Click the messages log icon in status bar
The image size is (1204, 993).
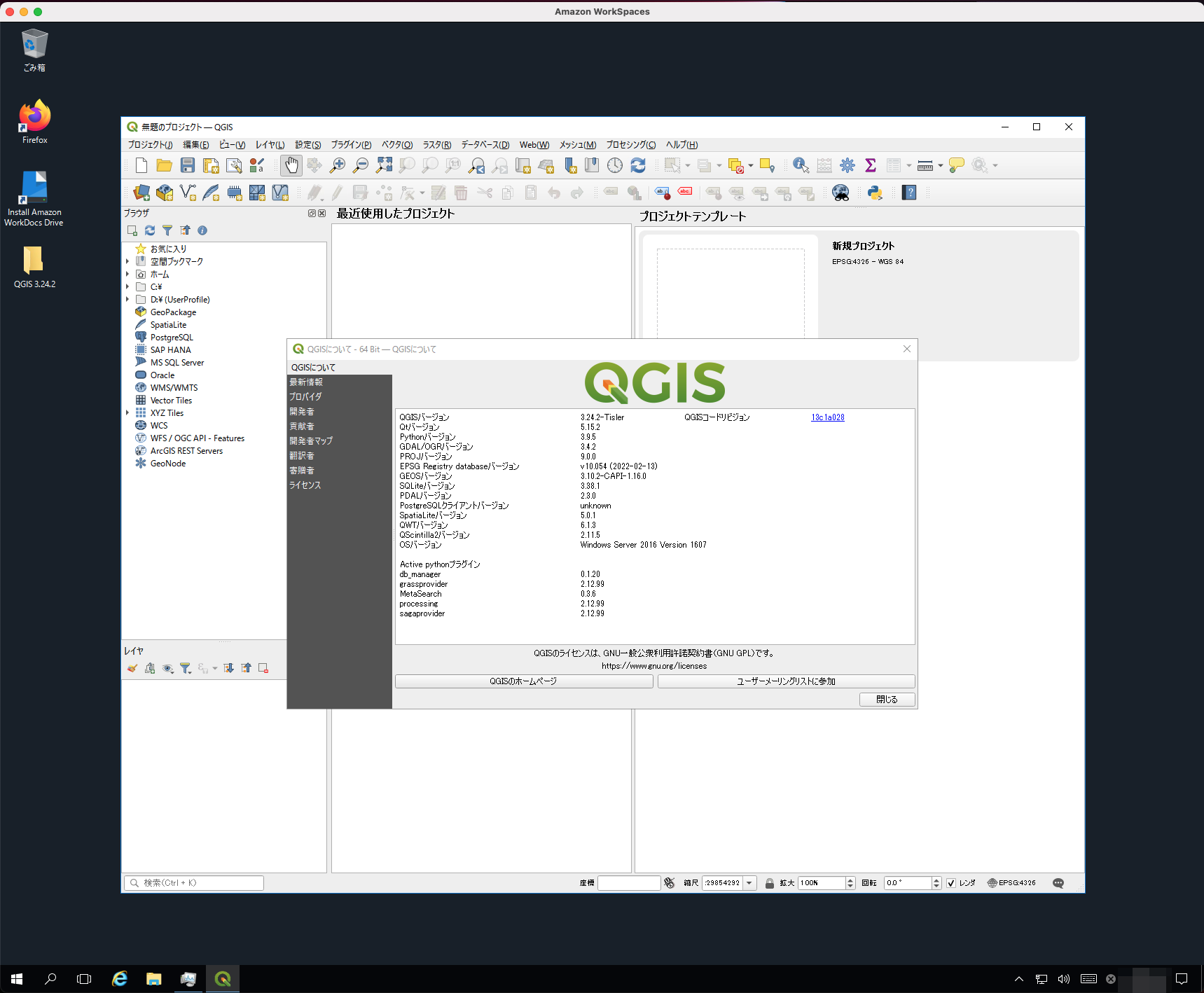1058,883
